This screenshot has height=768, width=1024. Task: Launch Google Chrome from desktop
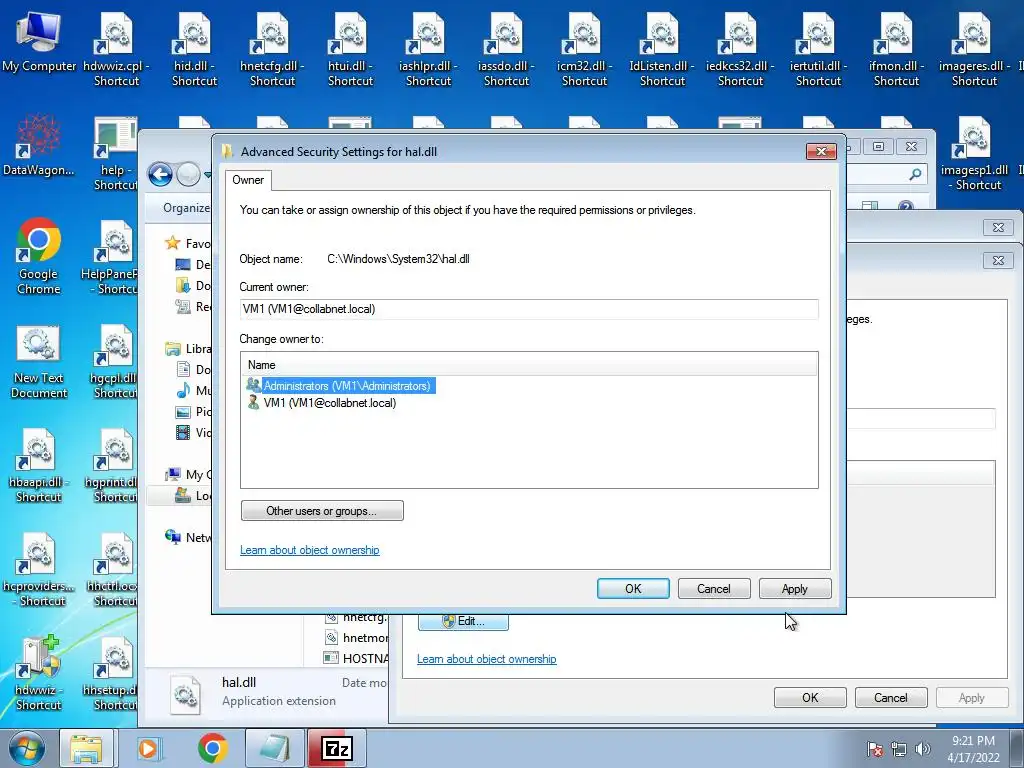coord(39,257)
